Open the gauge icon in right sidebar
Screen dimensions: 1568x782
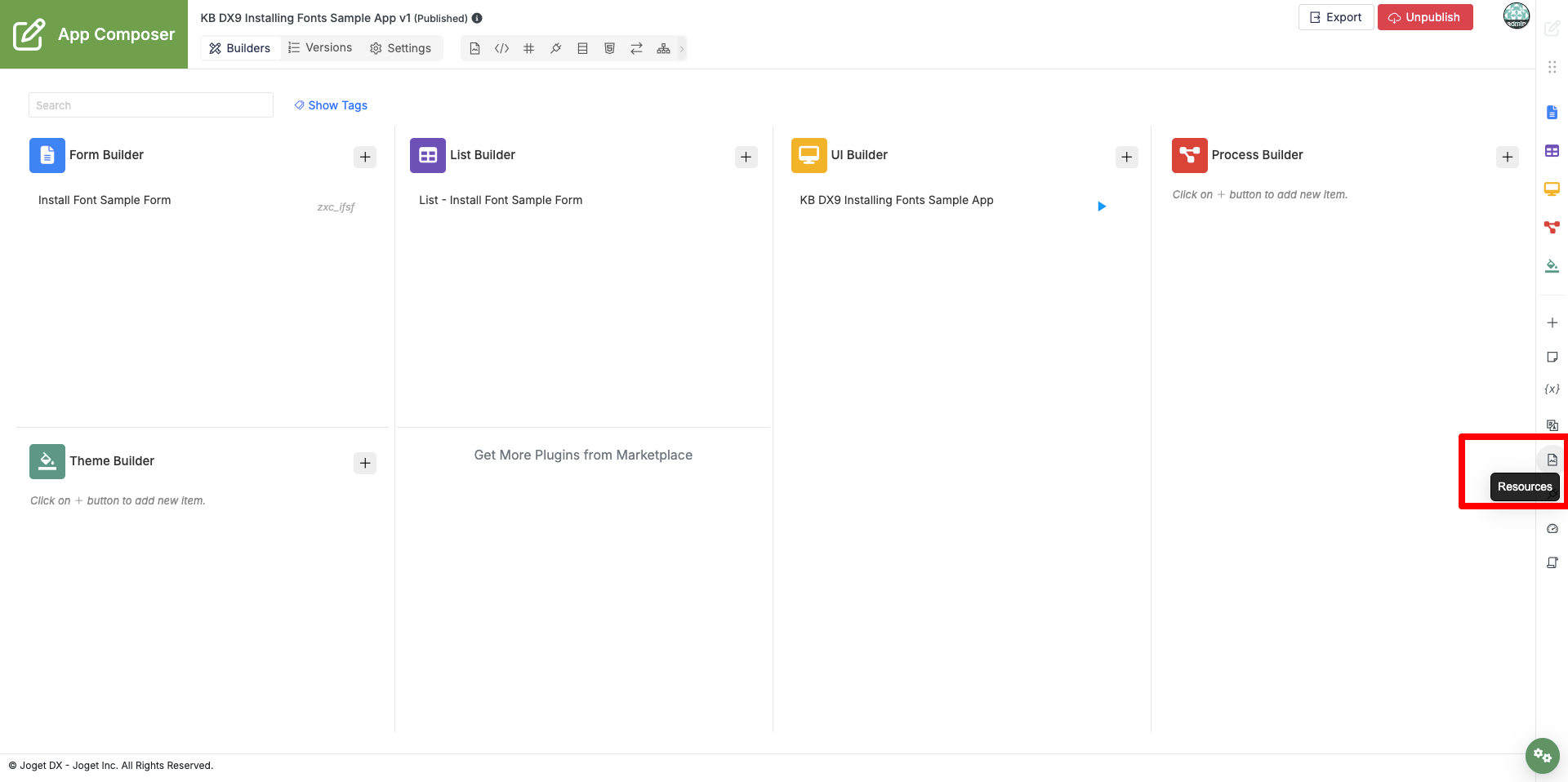[x=1552, y=528]
